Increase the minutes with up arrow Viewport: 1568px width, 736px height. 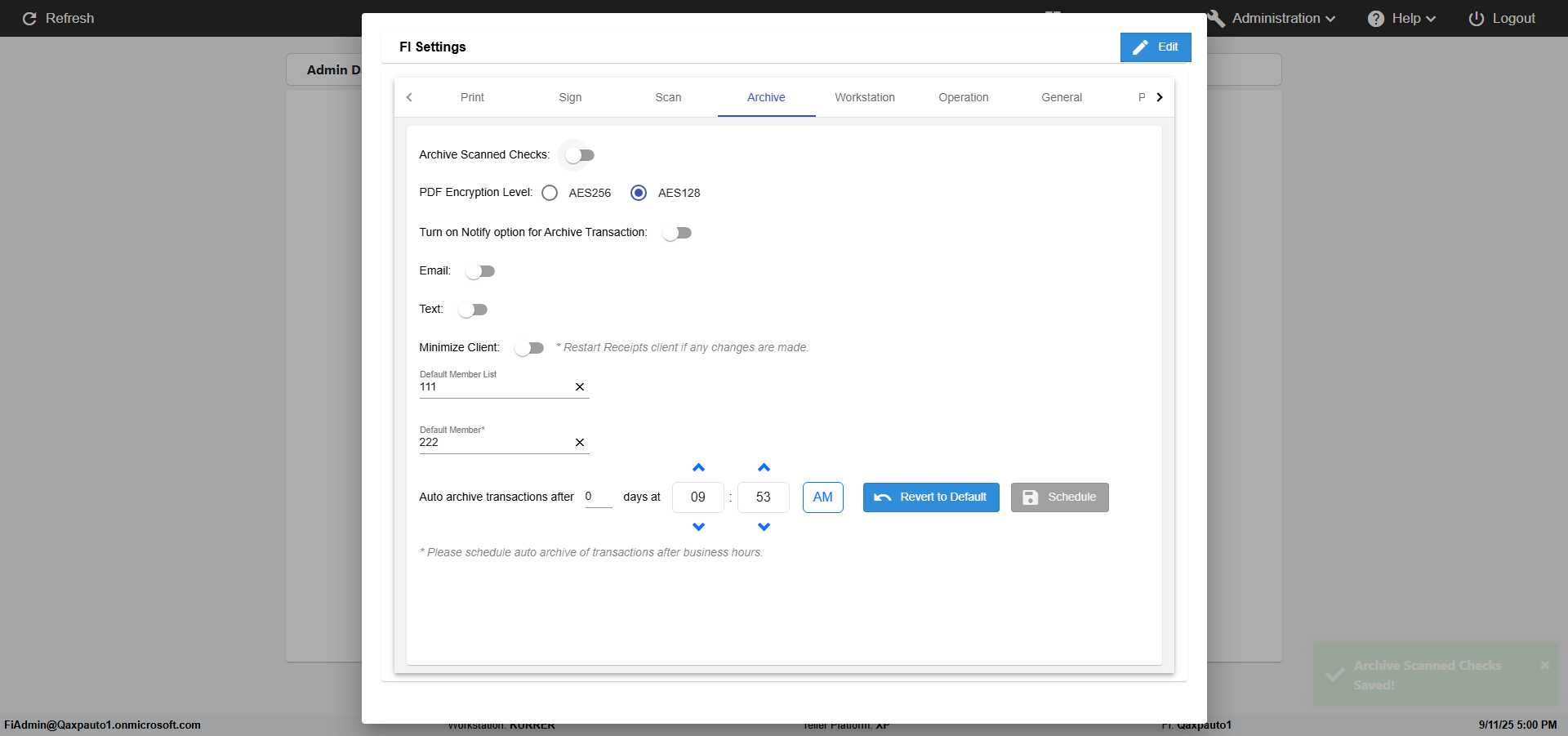pyautogui.click(x=764, y=468)
